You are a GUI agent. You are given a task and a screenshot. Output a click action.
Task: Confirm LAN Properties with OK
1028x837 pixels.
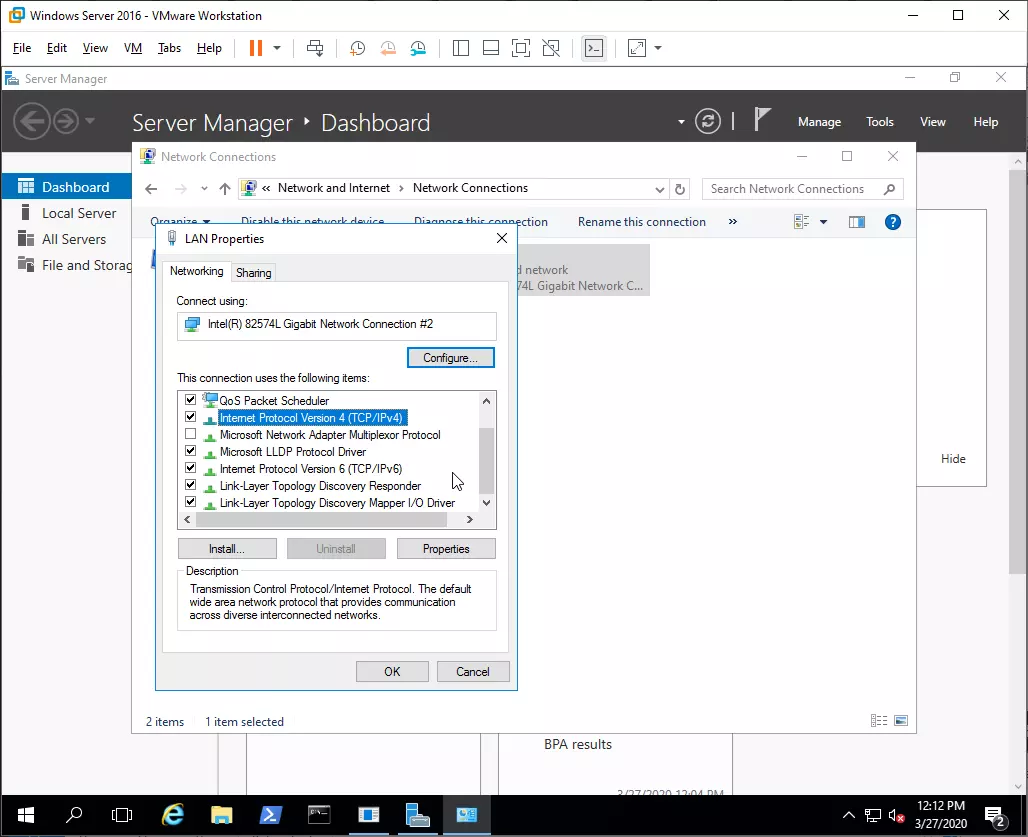(392, 671)
